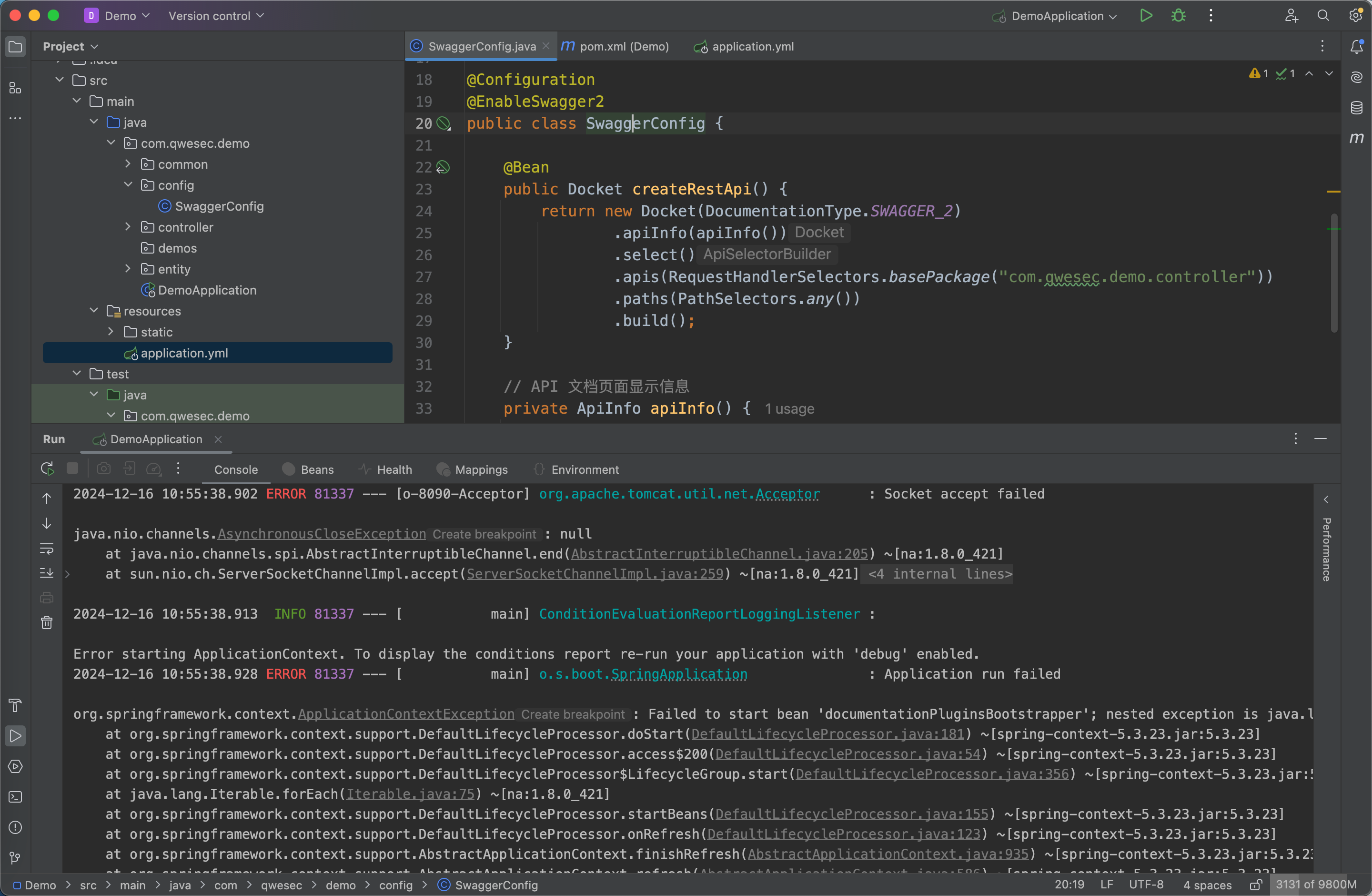
Task: Minimize Run panel with hide button
Action: click(1320, 439)
